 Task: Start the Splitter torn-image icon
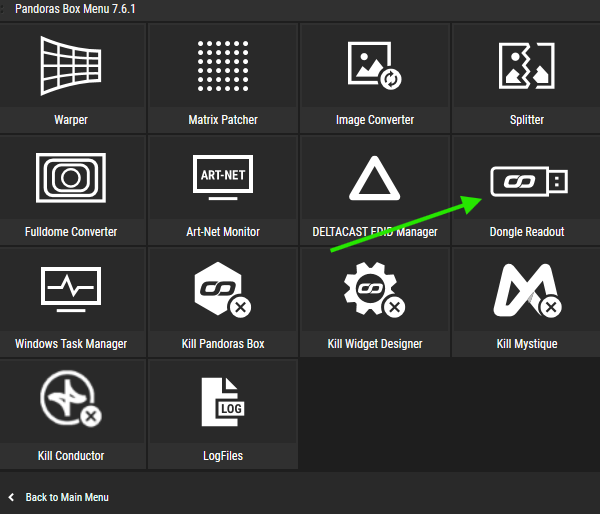pyautogui.click(x=527, y=66)
